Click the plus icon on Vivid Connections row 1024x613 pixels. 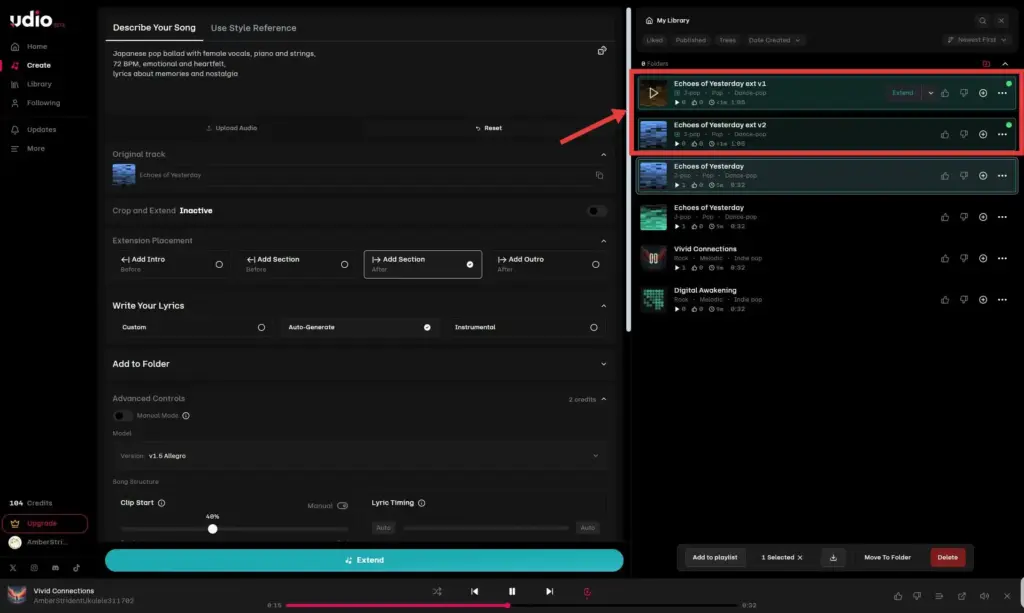tap(983, 259)
